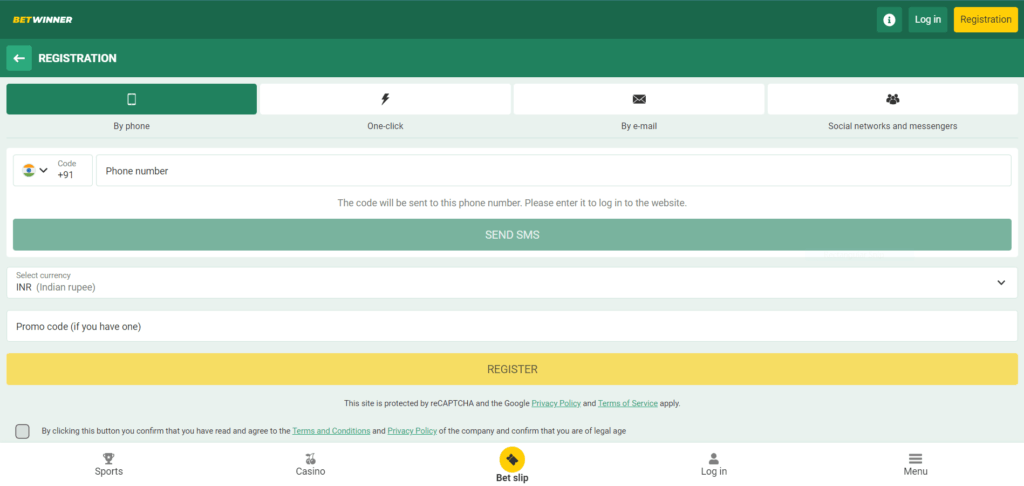The image size is (1024, 486).
Task: Switch to the By e-mail tab label
Action: point(639,126)
